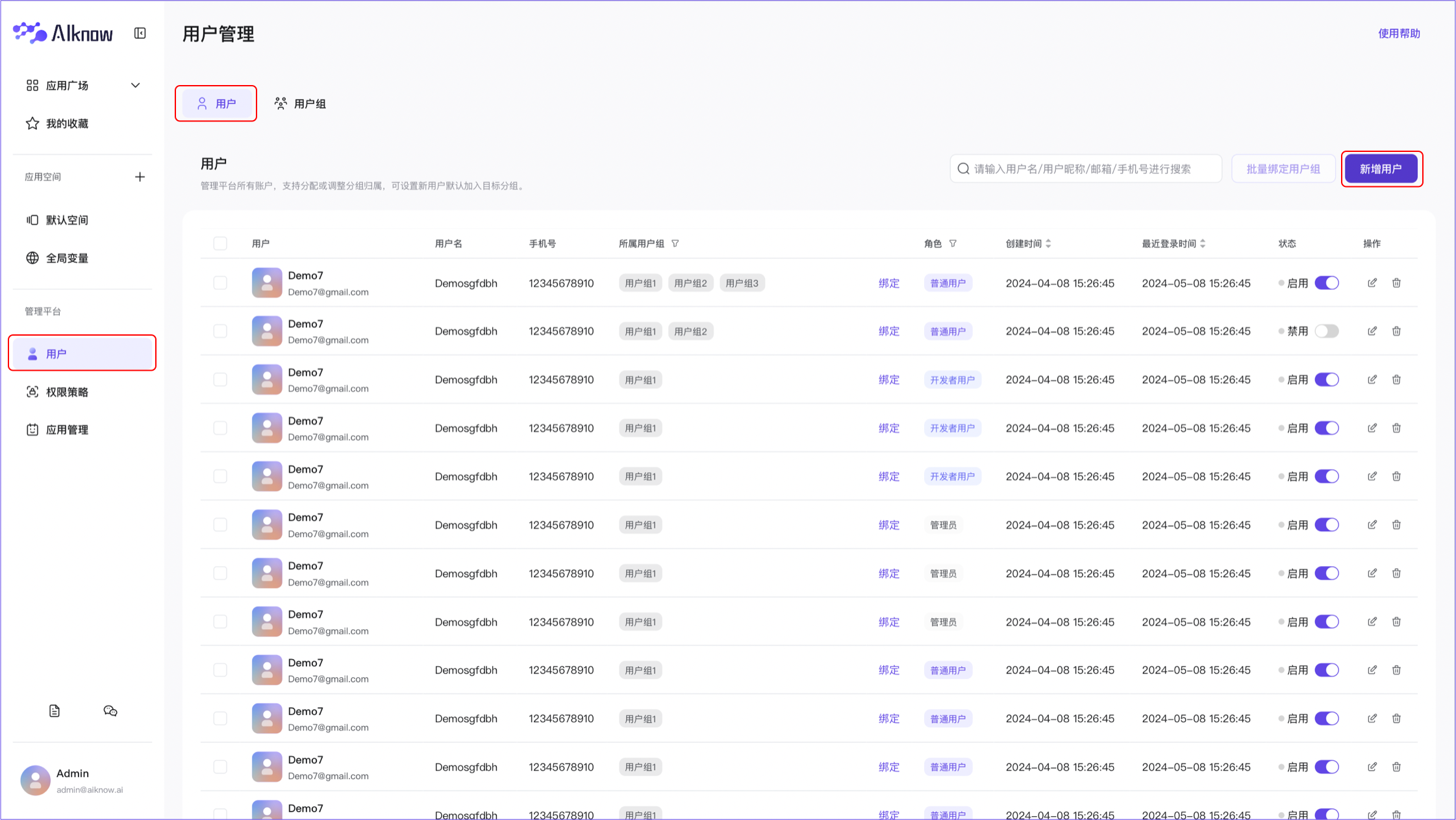Click delete trash icon in first row
The image size is (1456, 820).
coord(1396,283)
